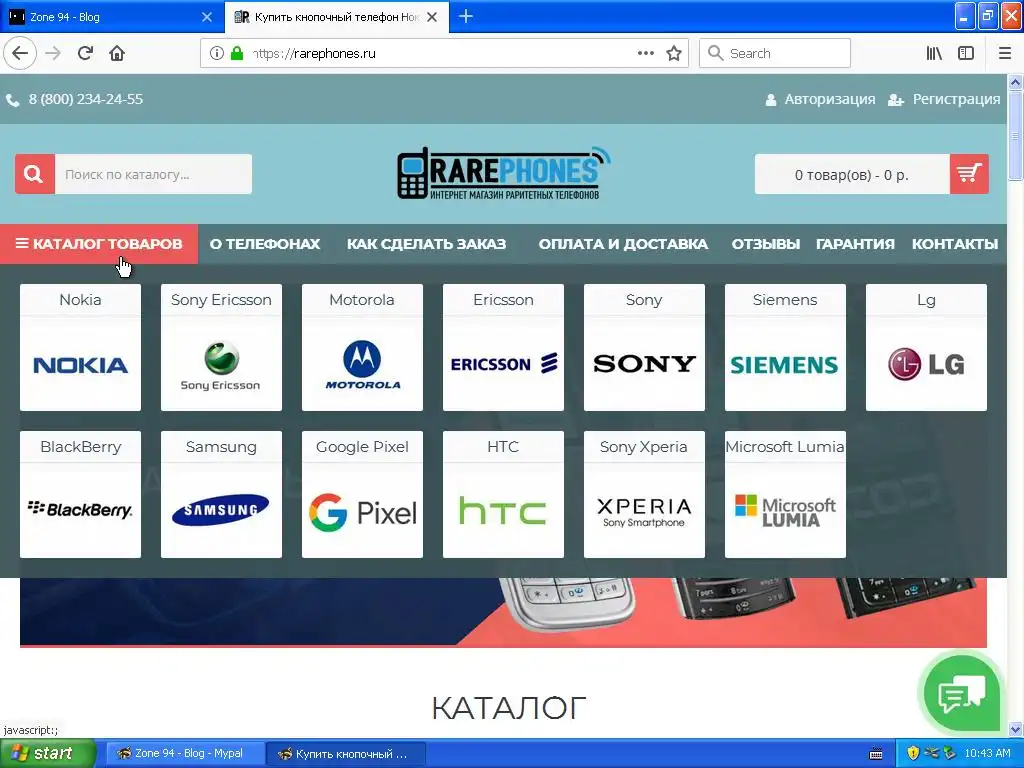Go to Контакты menu item
1024x768 pixels.
[955, 244]
